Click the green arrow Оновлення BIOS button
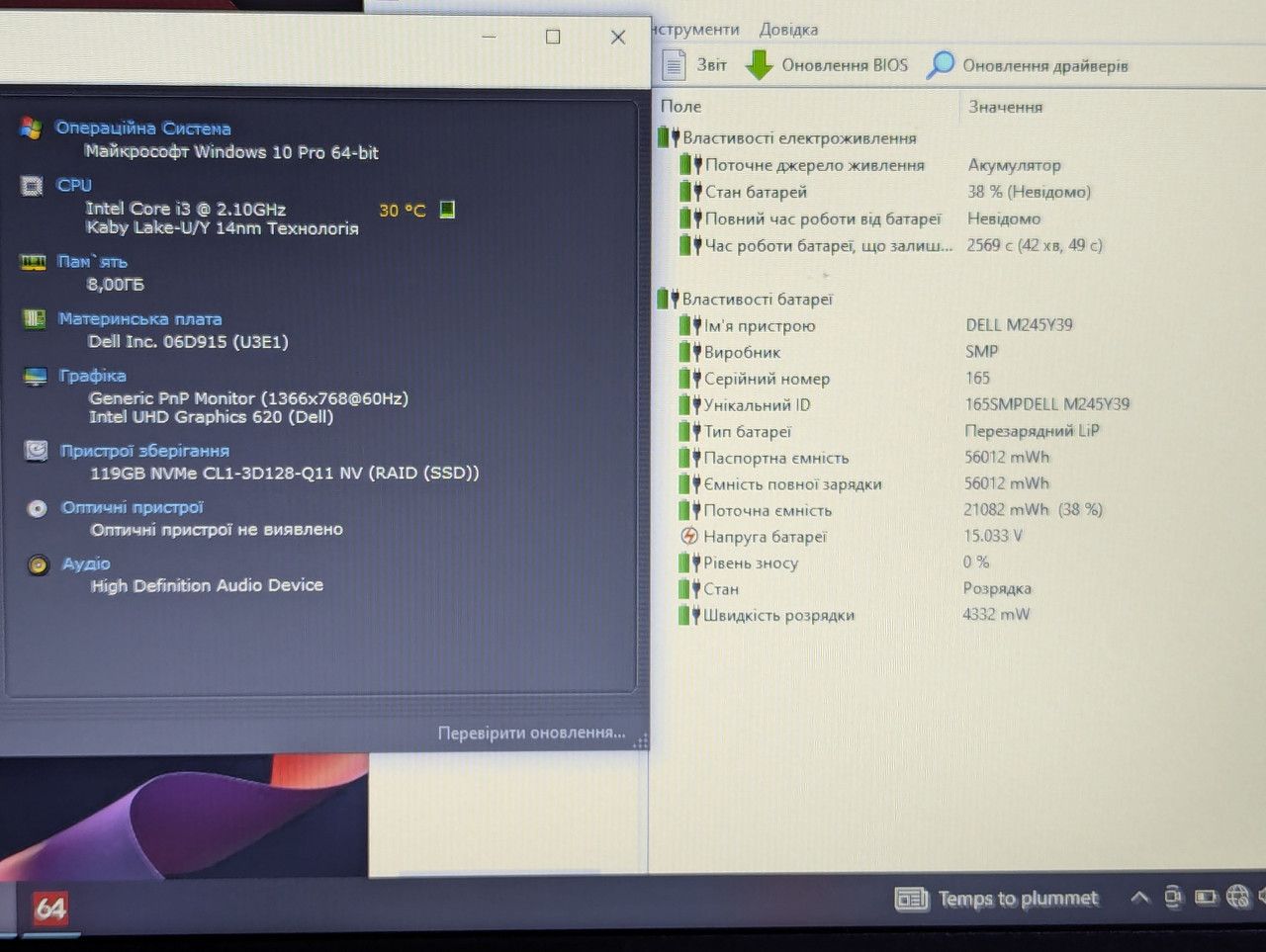 (x=827, y=65)
